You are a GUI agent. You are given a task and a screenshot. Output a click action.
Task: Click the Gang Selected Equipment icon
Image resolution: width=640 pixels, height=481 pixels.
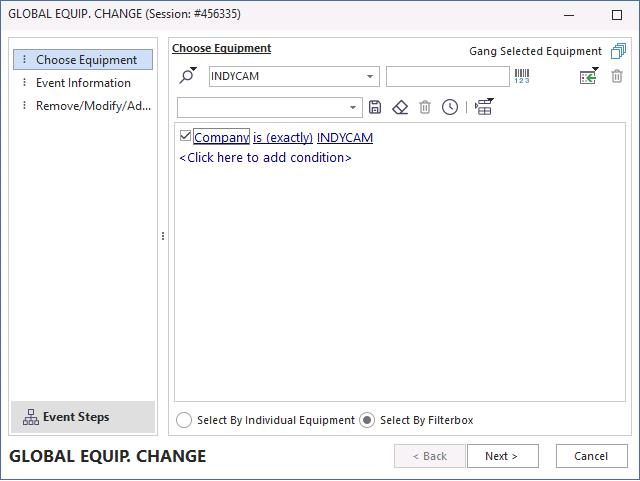pos(618,51)
